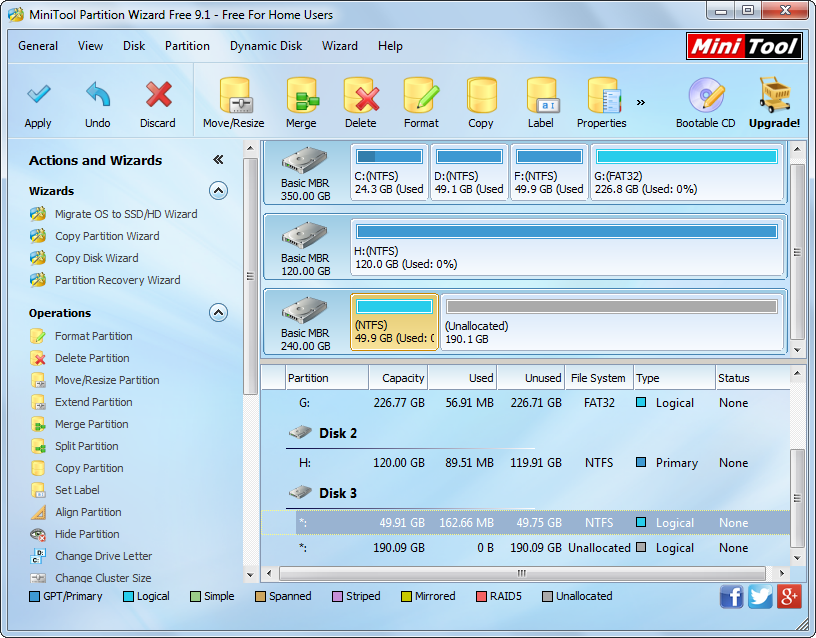The height and width of the screenshot is (638, 816).
Task: Choose Copy Partition in Operations list
Action: point(89,468)
